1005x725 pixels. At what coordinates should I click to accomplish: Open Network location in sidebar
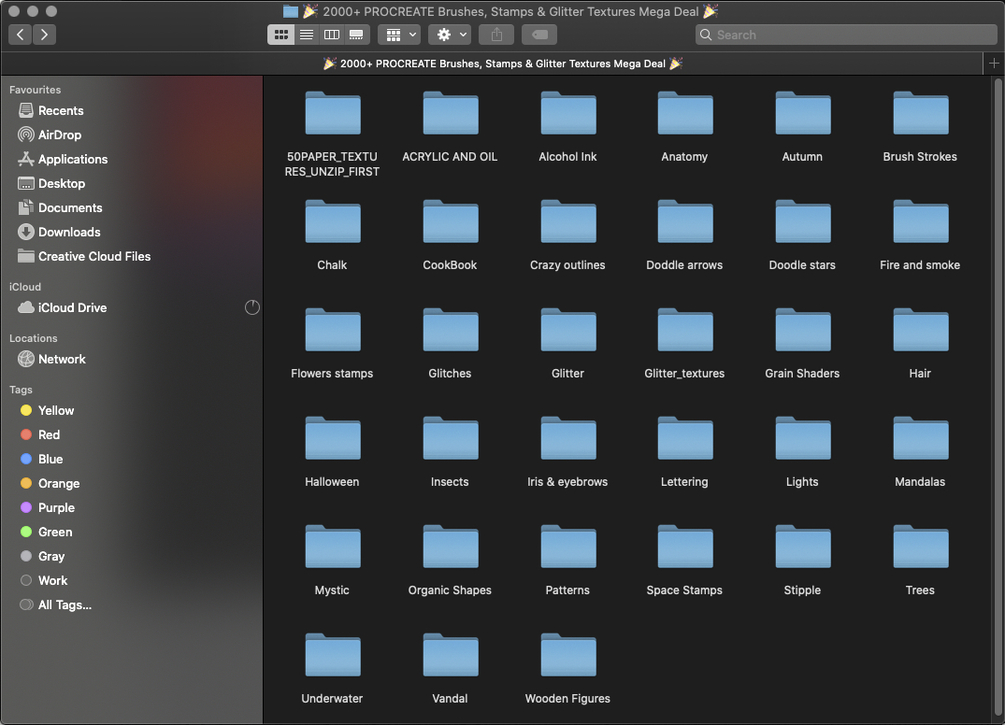coord(51,360)
